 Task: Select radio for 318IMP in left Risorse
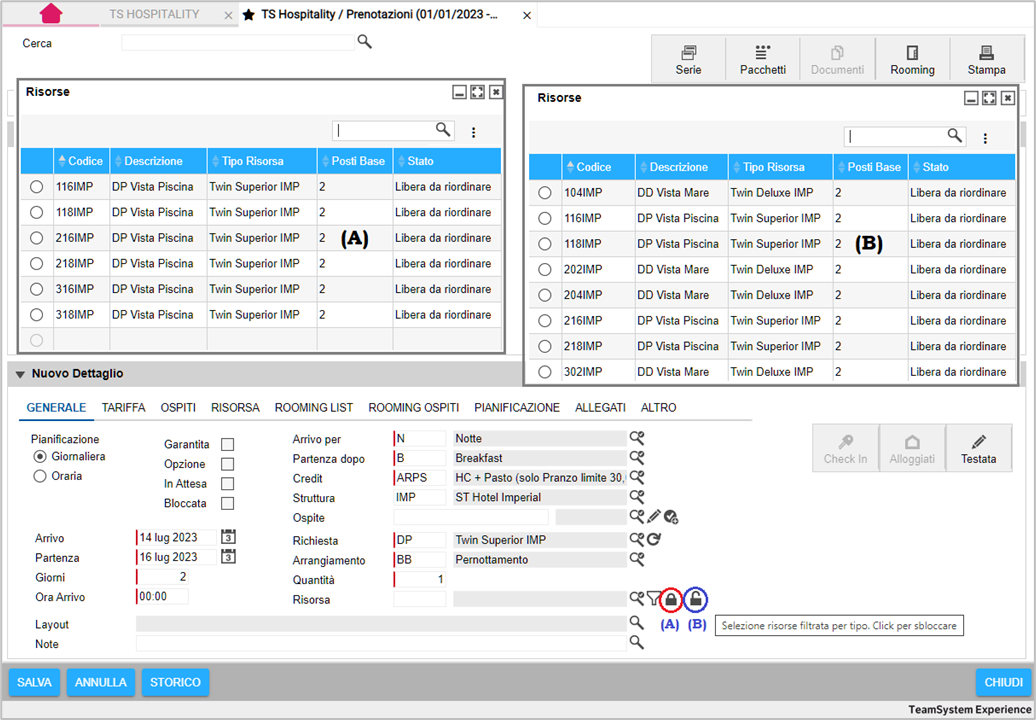coord(36,315)
